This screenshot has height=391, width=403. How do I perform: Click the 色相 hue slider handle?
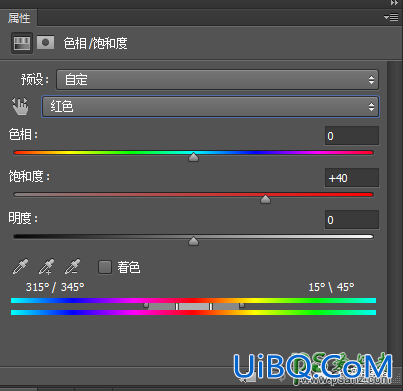click(193, 157)
